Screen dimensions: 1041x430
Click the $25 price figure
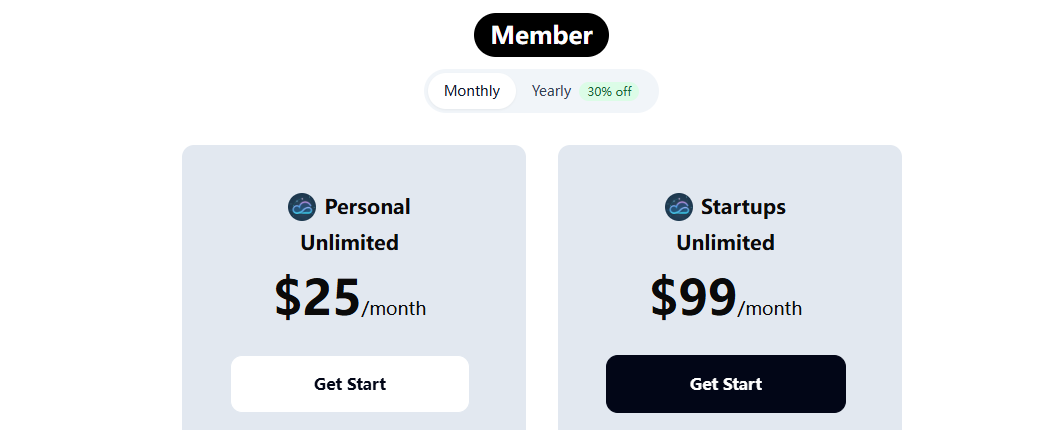pos(317,297)
